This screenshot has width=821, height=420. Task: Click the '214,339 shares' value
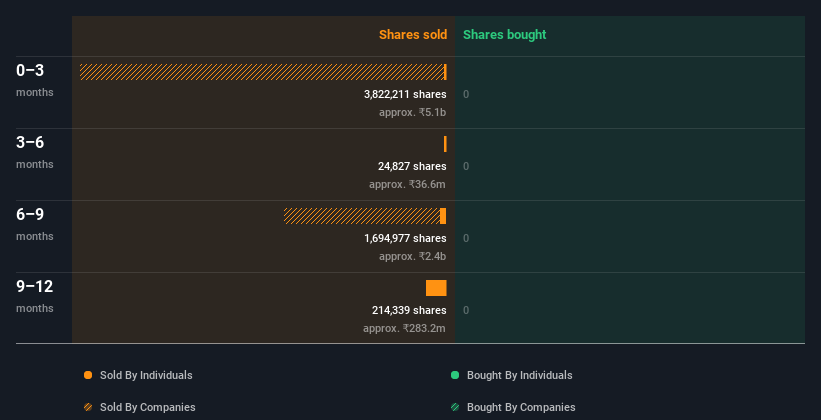point(409,311)
